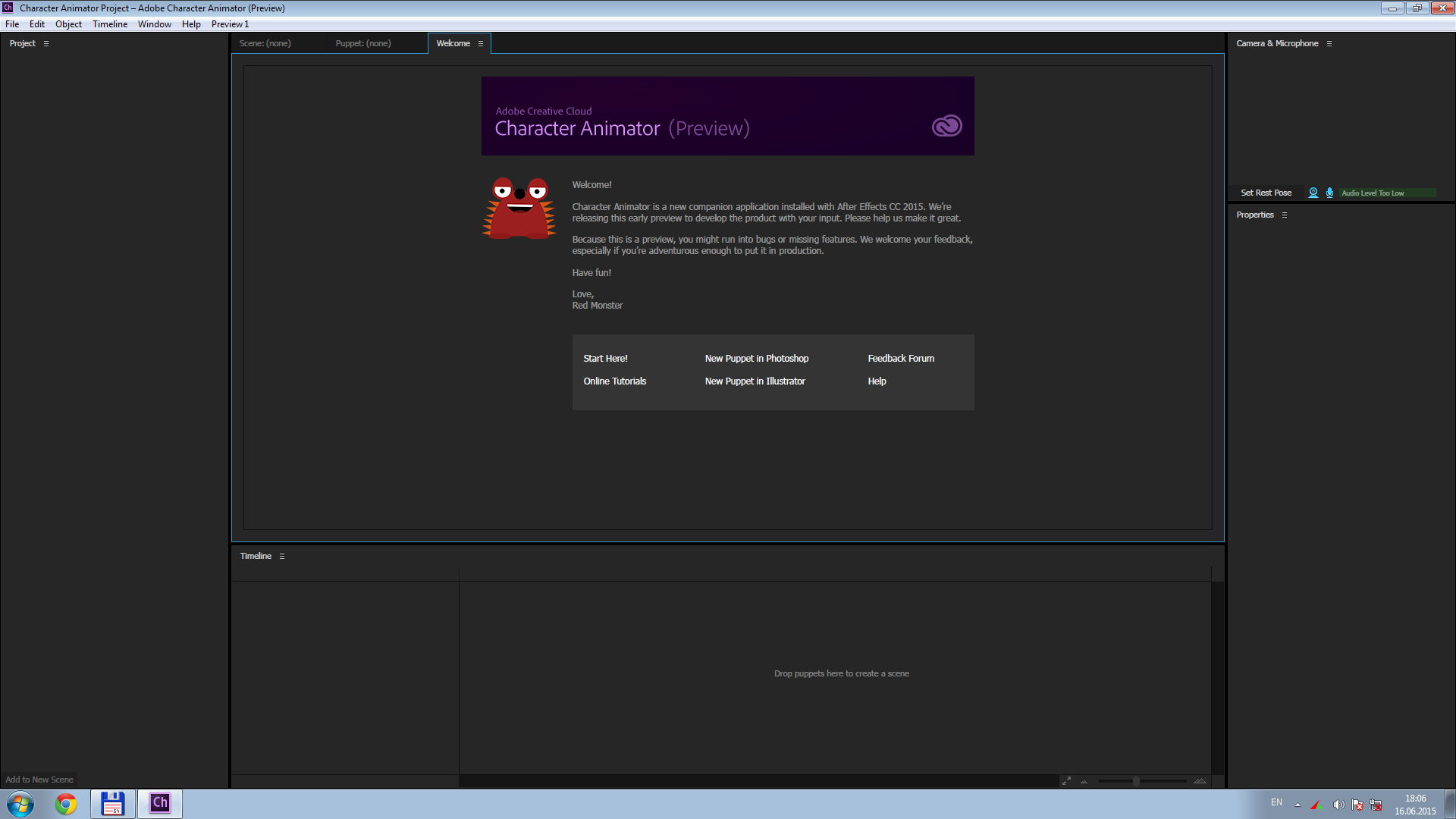Show hidden system tray icons arrow
This screenshot has height=819, width=1456.
pos(1298,805)
